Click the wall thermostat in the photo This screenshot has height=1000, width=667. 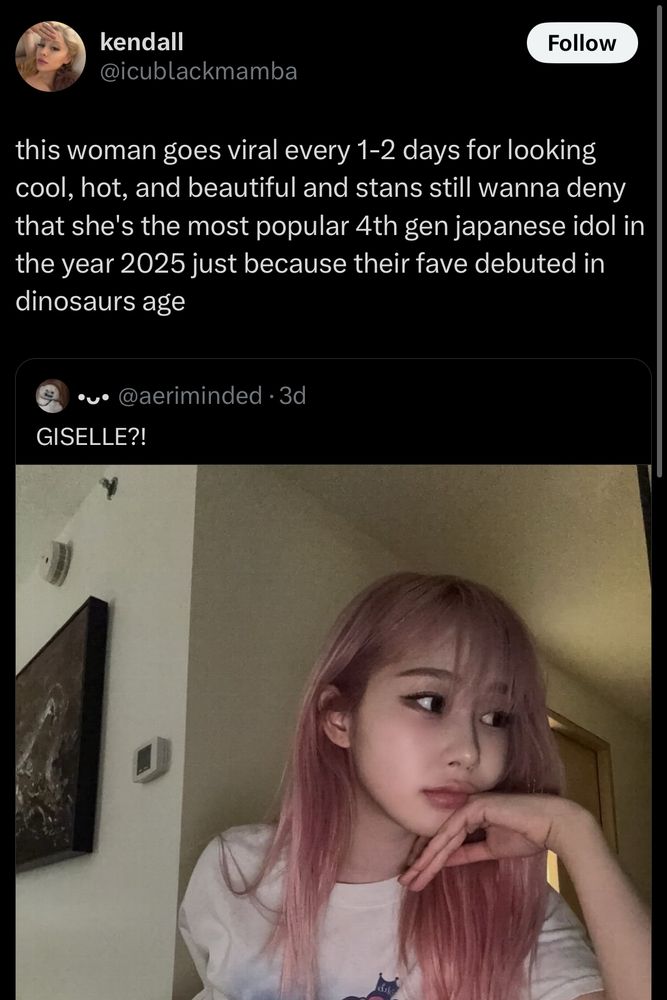coord(151,759)
